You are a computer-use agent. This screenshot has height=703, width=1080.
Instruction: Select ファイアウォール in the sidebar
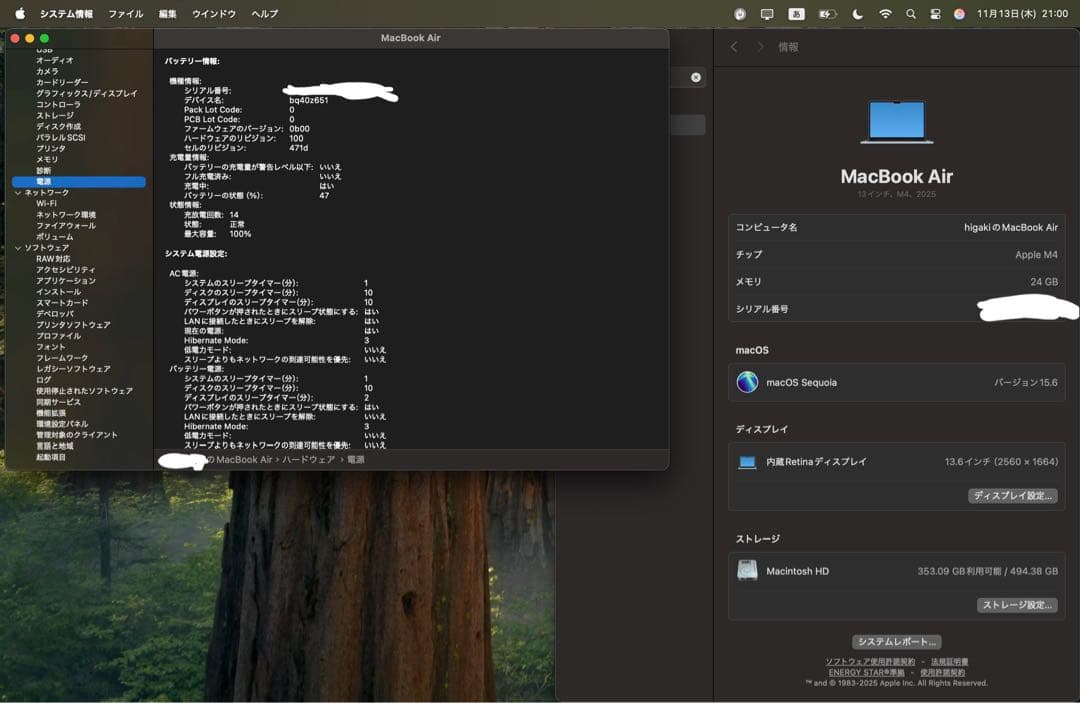click(x=65, y=226)
